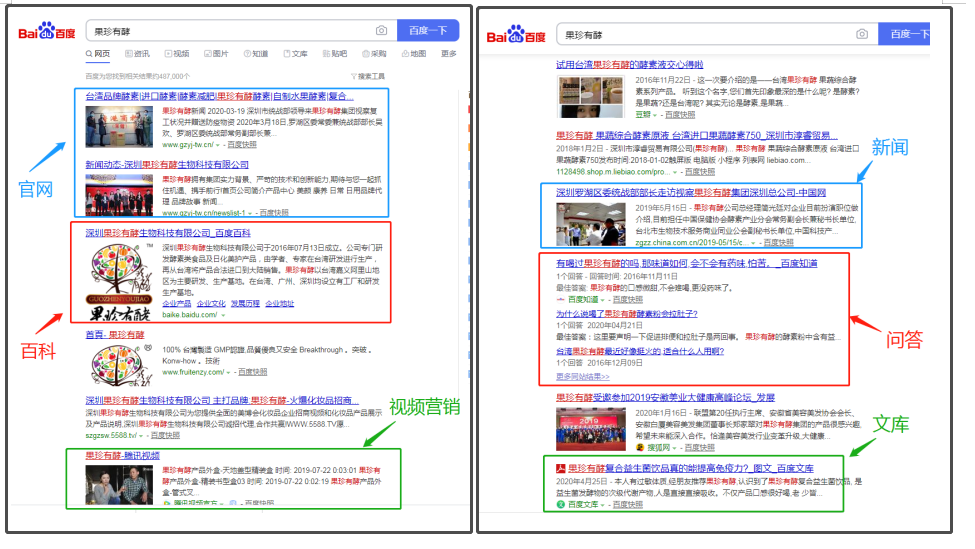The width and height of the screenshot is (975, 549).
Task: Open 有喝过果珍有酵的吗 百度知道 link
Action: click(686, 264)
